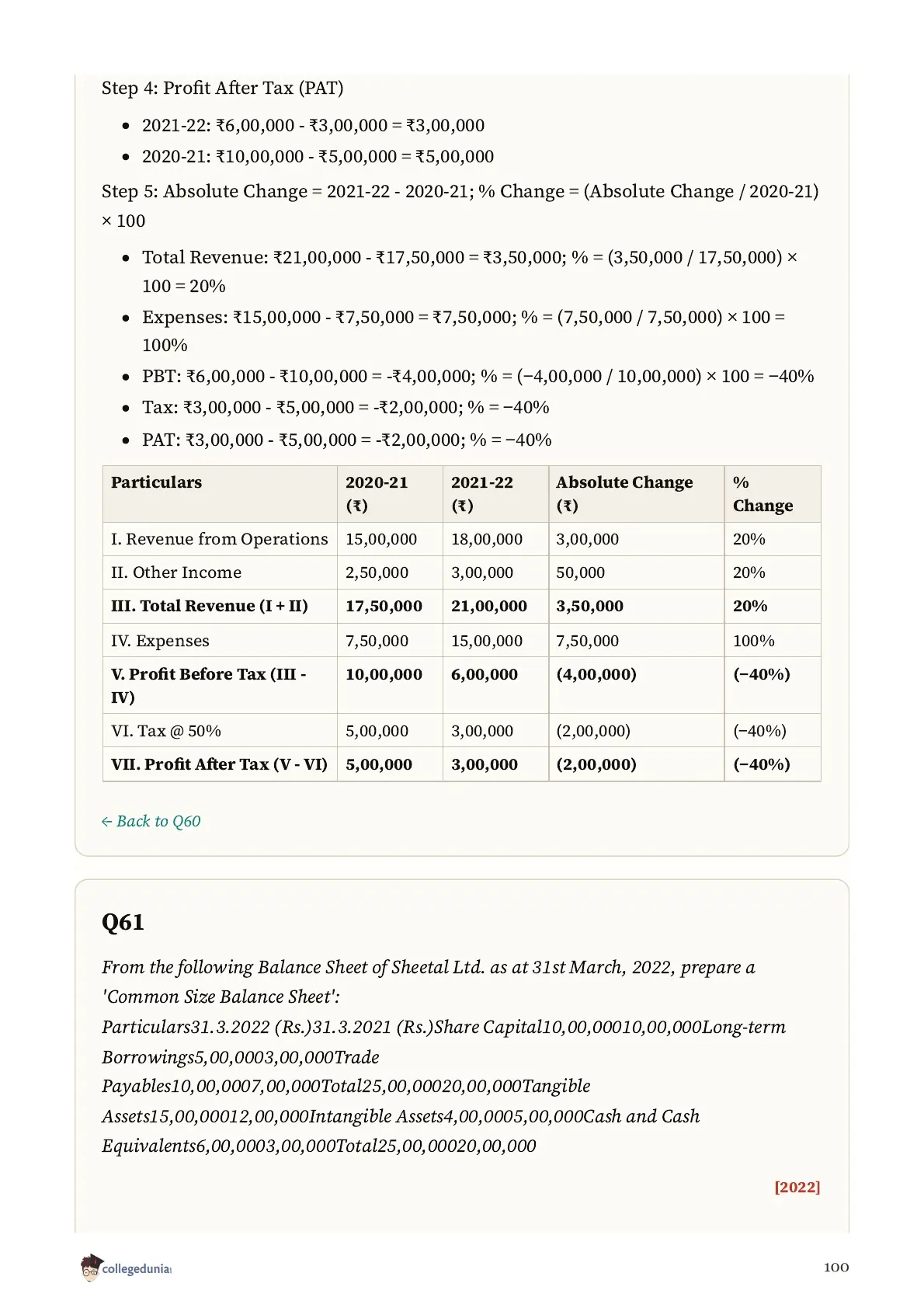The height and width of the screenshot is (1308, 924).
Task: Click the IV. Expenses row label
Action: (160, 641)
